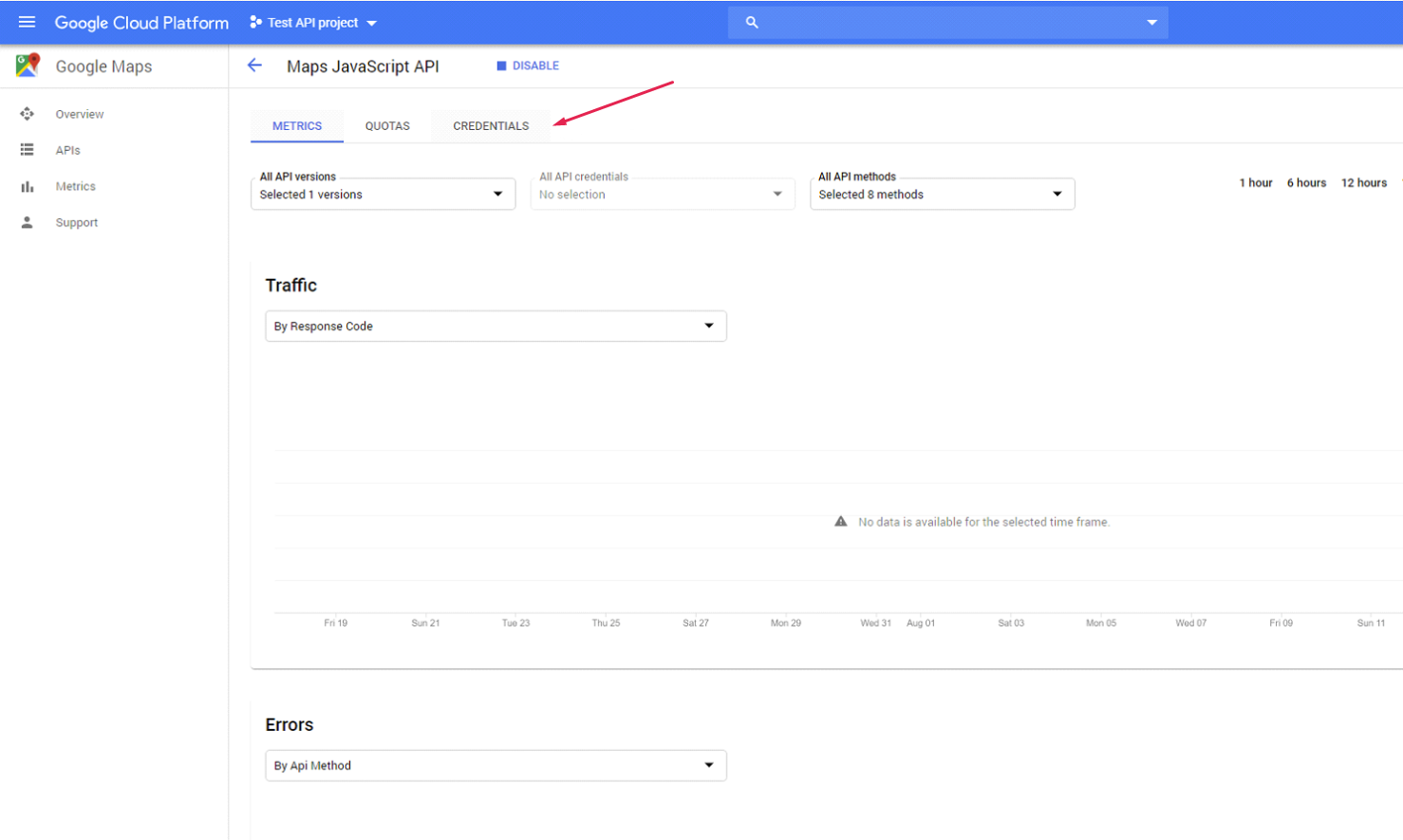This screenshot has width=1403, height=840.
Task: Open the hamburger navigation menu
Action: coord(27,22)
